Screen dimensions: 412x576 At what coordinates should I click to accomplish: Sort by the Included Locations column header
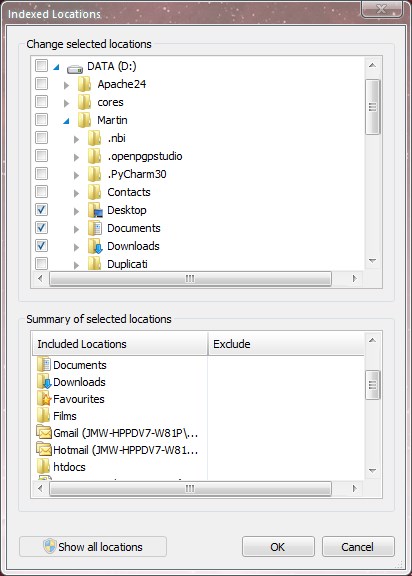click(x=120, y=344)
